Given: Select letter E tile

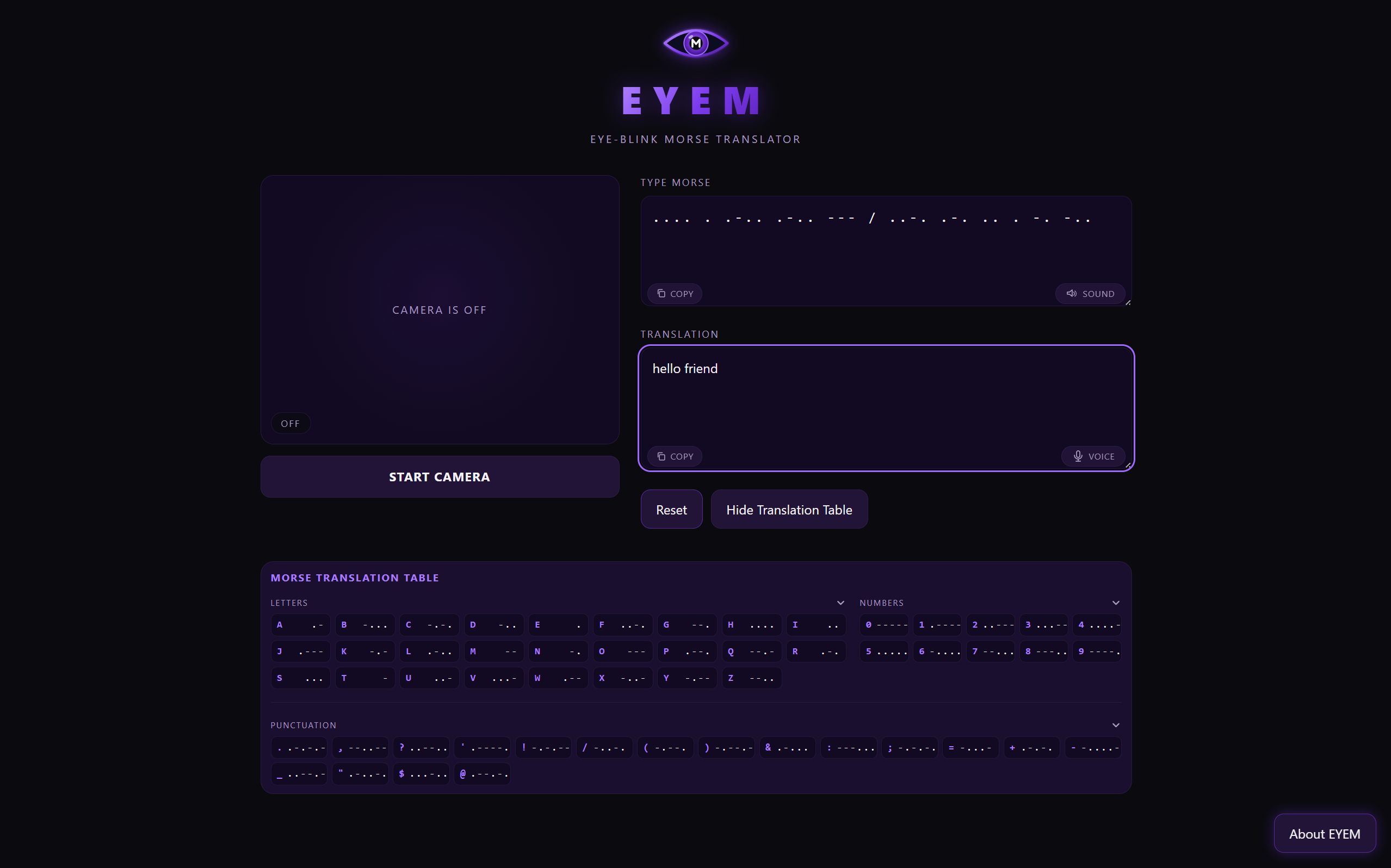Looking at the screenshot, I should [x=558, y=624].
